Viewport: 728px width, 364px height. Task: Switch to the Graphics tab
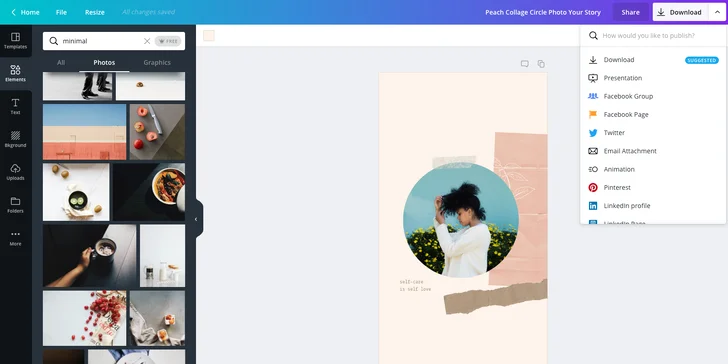tap(157, 62)
